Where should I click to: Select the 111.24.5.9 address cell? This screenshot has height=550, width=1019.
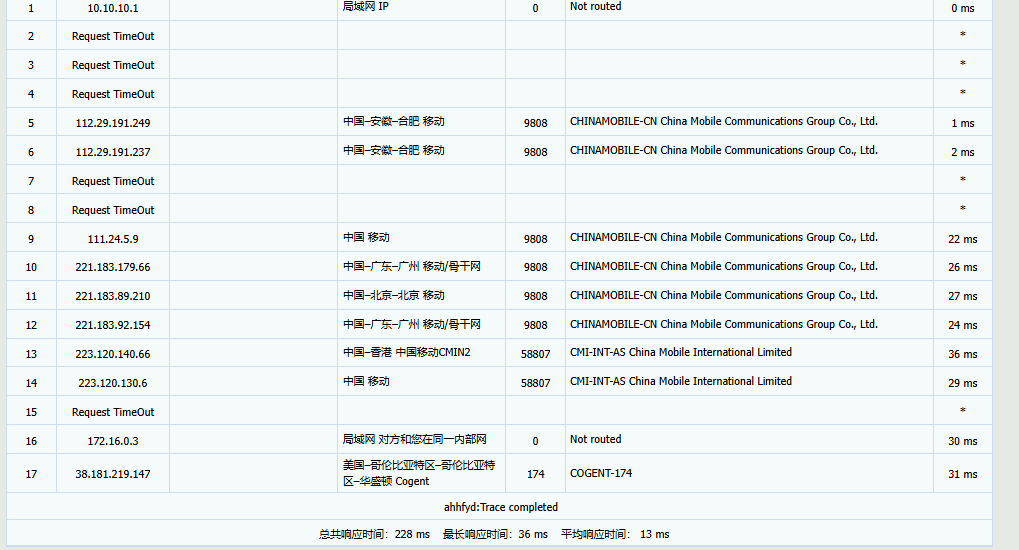coord(113,239)
